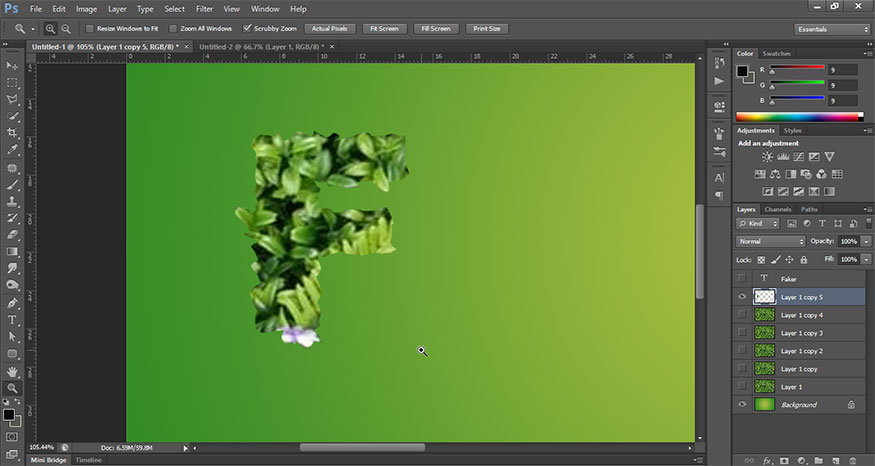
Task: Add a Levels adjustment
Action: (783, 157)
